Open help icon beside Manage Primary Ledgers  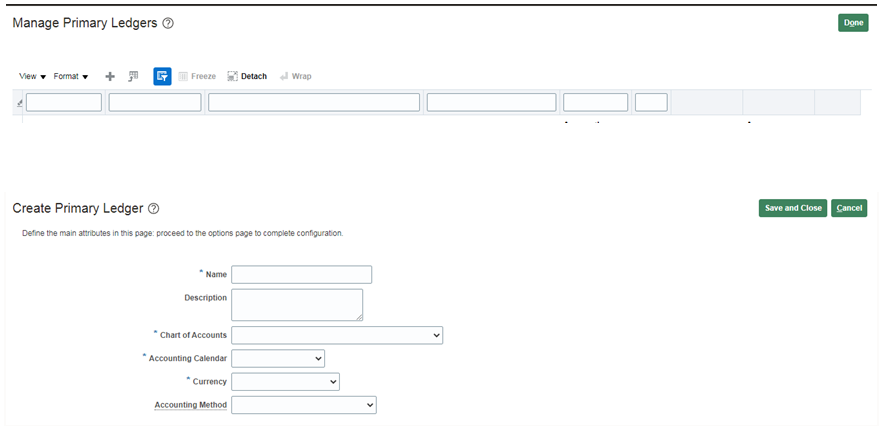tap(168, 23)
